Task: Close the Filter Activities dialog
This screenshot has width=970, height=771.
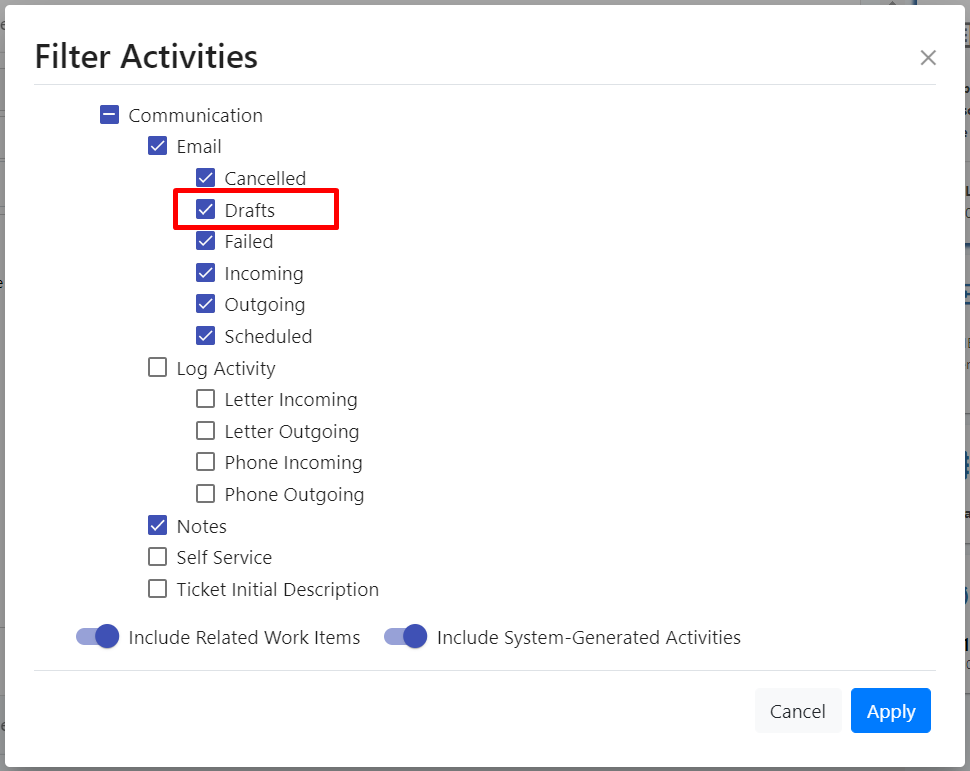Action: click(928, 58)
